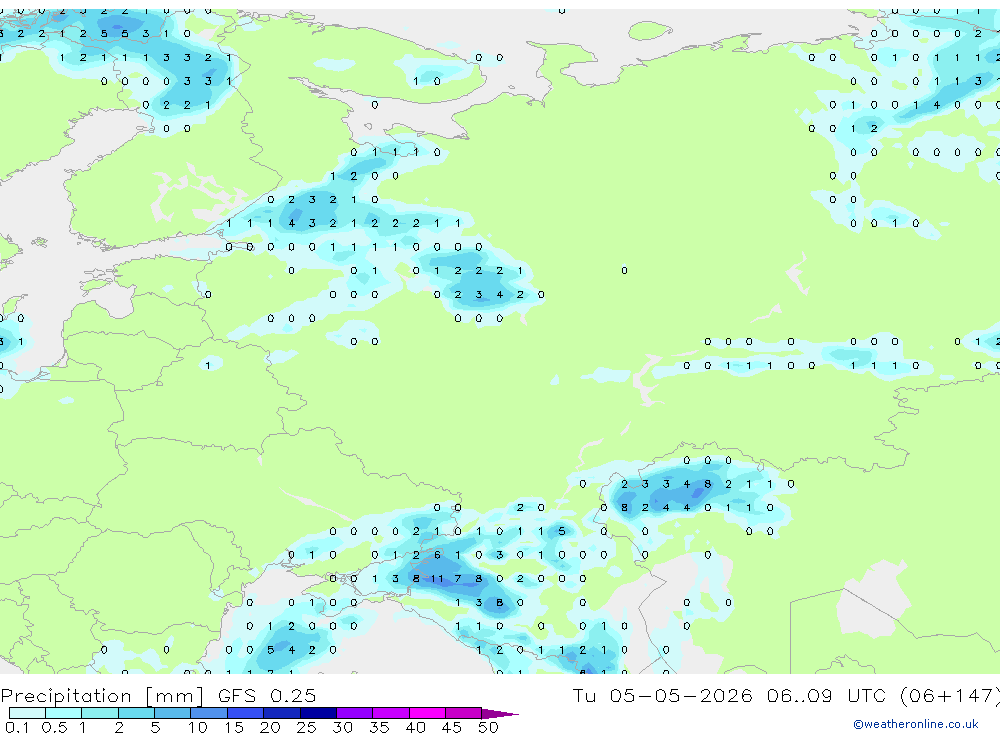The image size is (1000, 733).
Task: Select the 2–5 mm legend color
Action: pos(136,713)
